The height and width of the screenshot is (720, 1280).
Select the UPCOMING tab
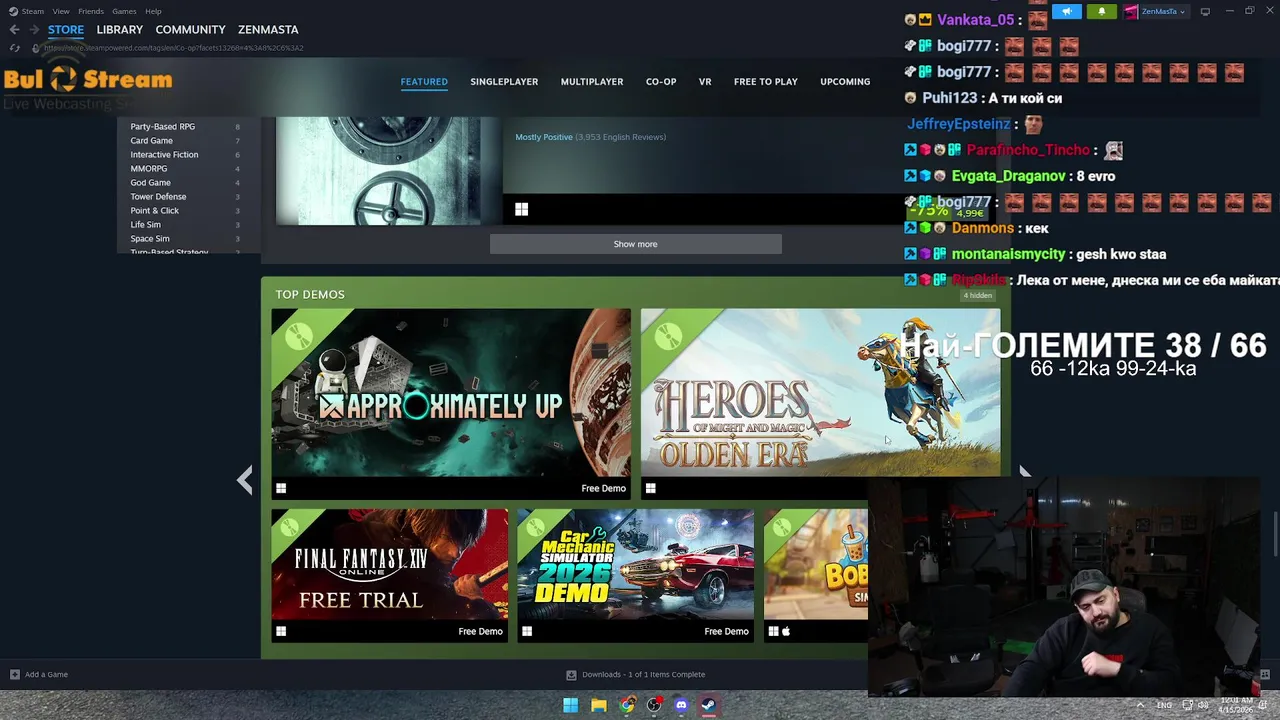tap(845, 82)
